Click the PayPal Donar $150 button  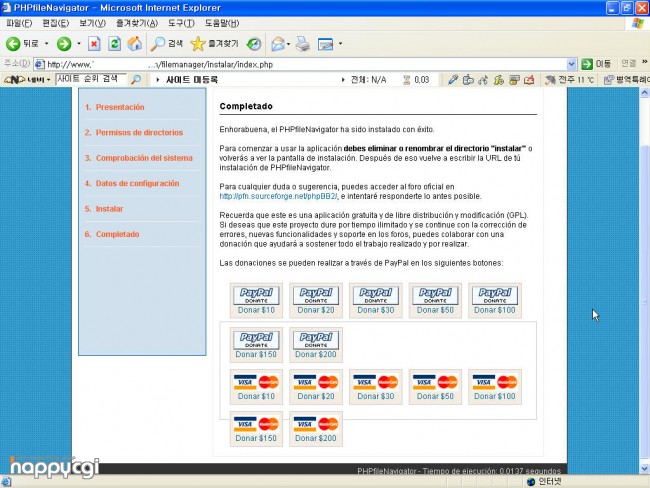(256, 345)
